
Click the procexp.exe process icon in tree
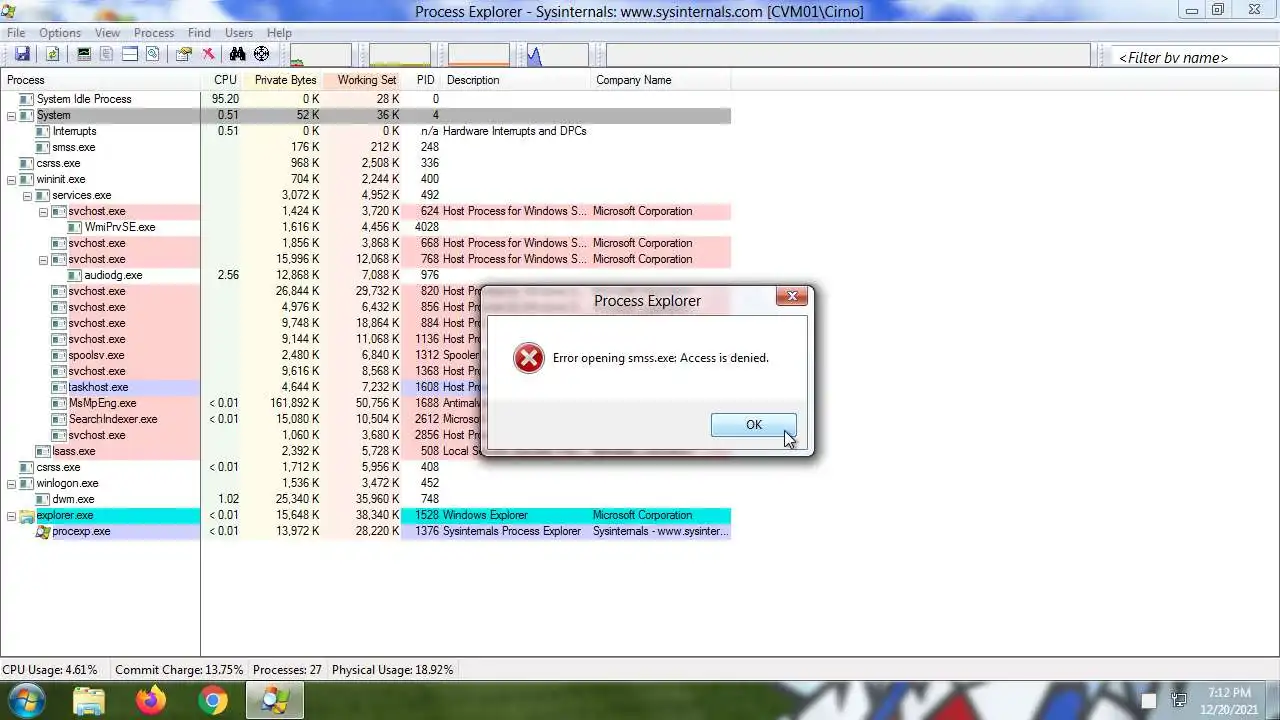click(x=43, y=532)
